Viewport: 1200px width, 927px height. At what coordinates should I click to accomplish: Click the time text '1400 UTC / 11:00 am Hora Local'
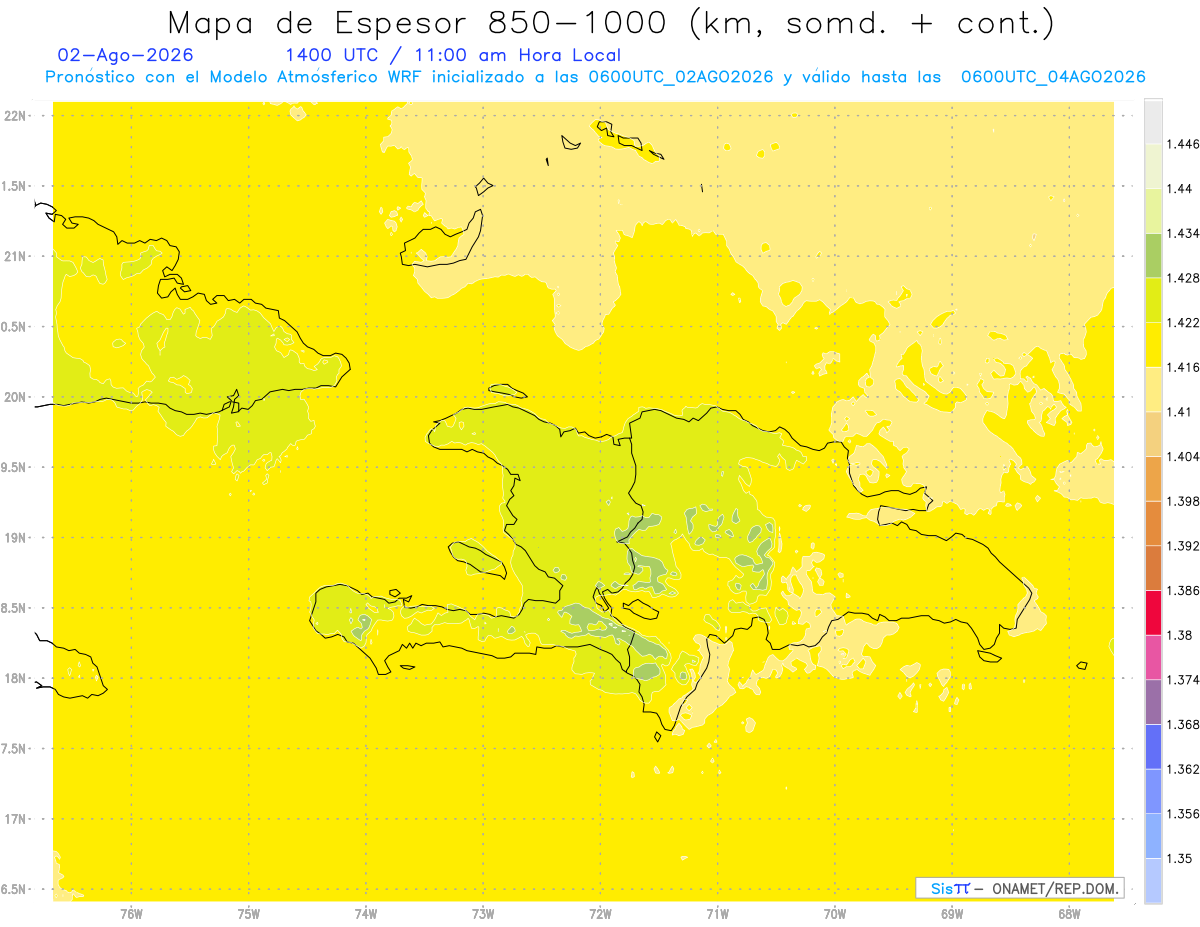coord(453,55)
